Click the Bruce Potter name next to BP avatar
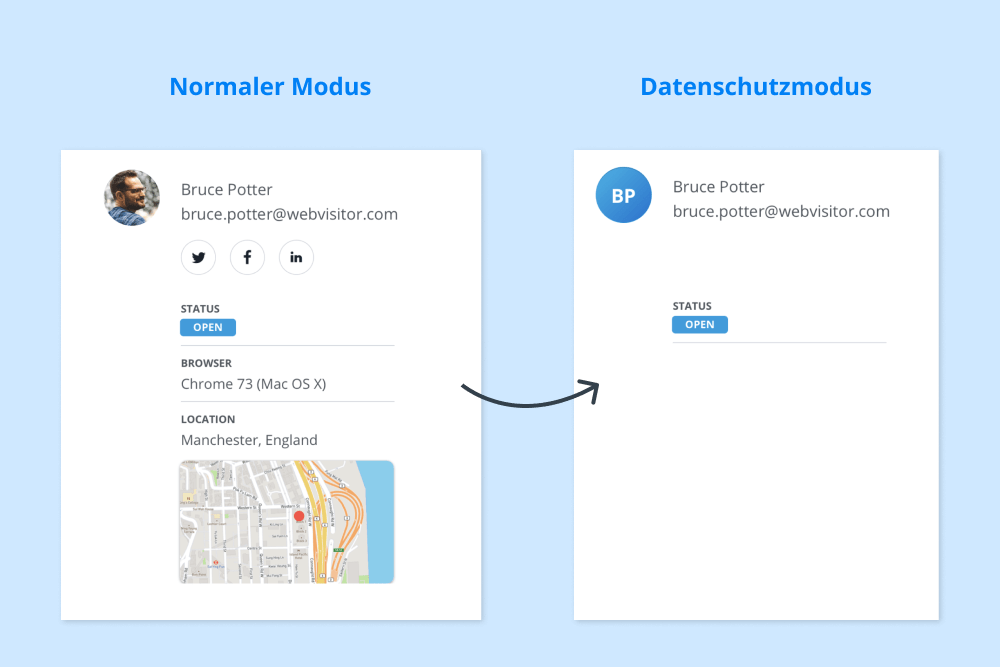1000x667 pixels. pyautogui.click(x=718, y=186)
